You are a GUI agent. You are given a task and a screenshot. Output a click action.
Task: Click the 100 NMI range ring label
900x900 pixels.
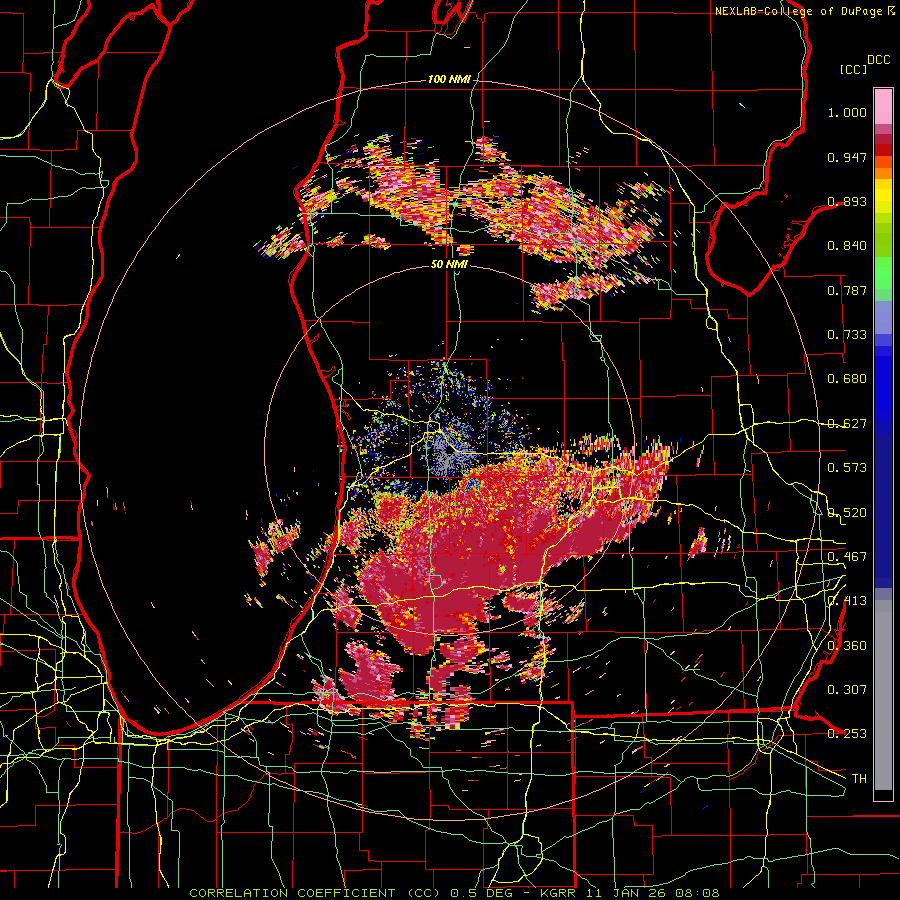(x=449, y=79)
